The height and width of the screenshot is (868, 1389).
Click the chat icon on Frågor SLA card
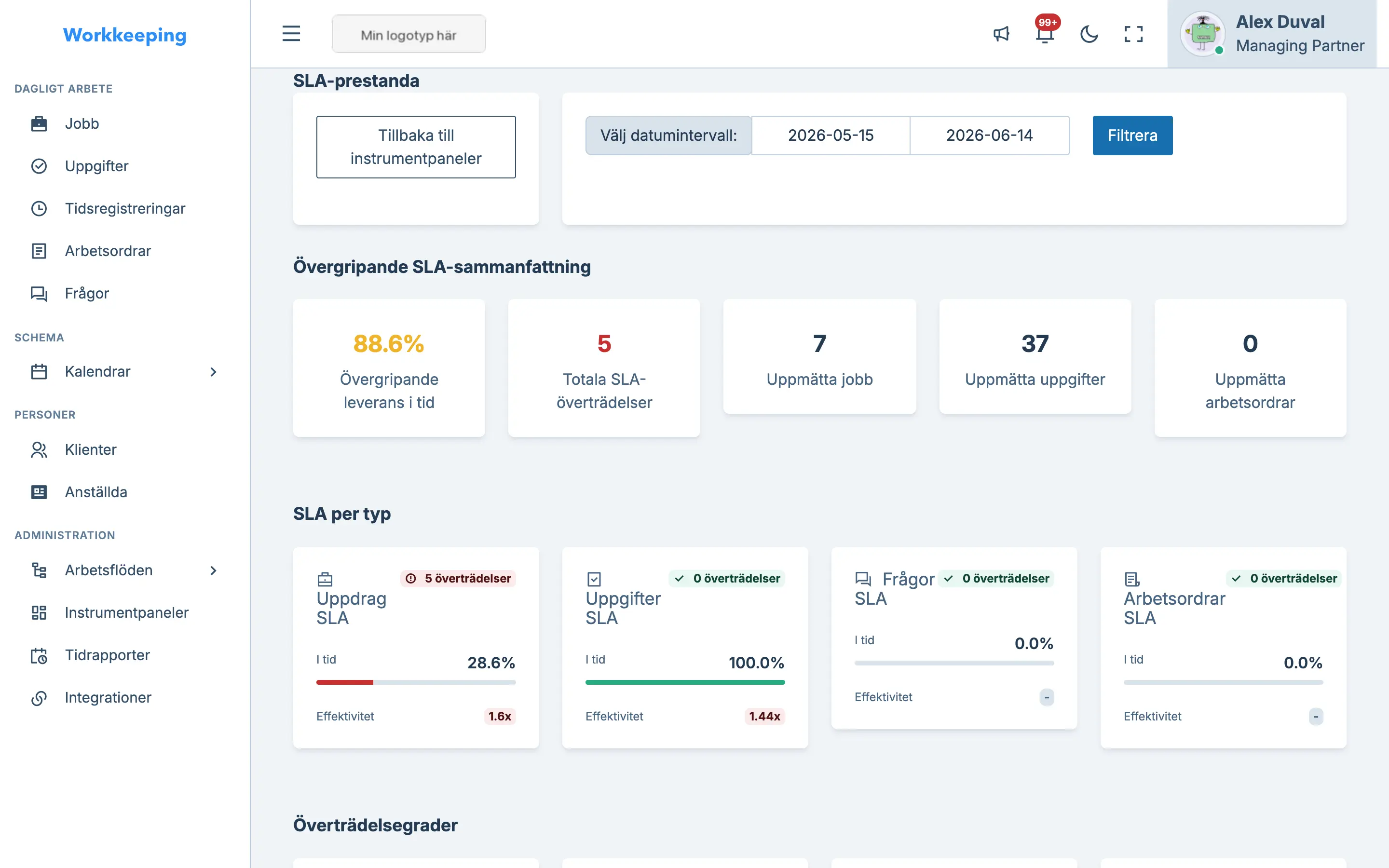click(x=863, y=579)
